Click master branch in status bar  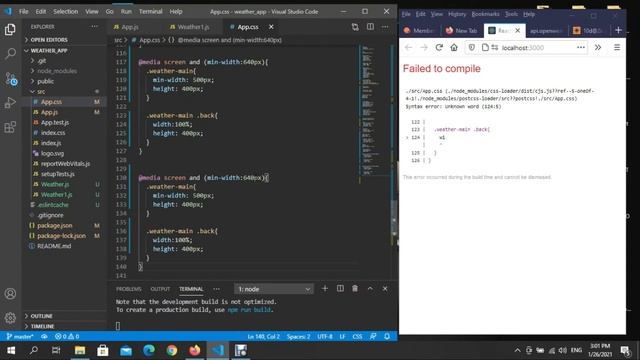point(20,336)
